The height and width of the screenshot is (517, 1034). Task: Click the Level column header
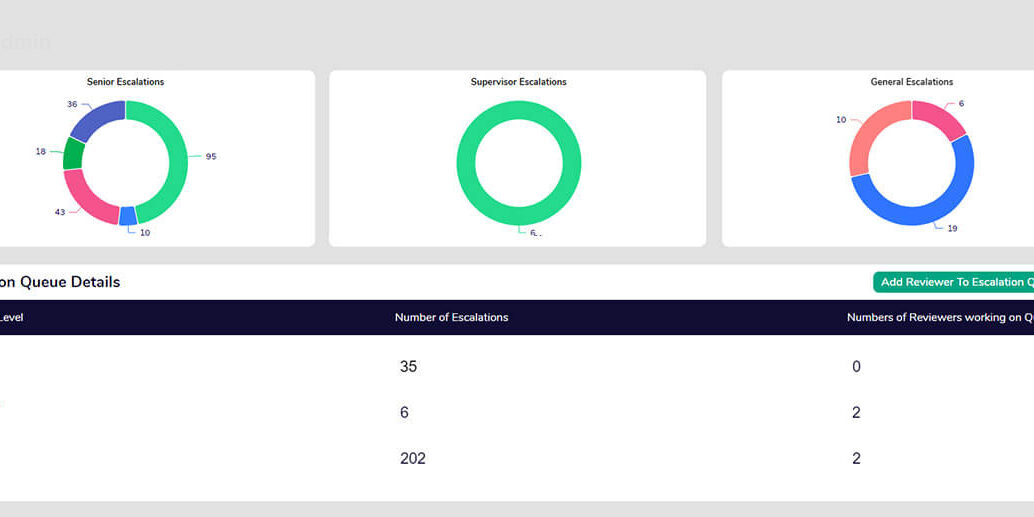12,317
